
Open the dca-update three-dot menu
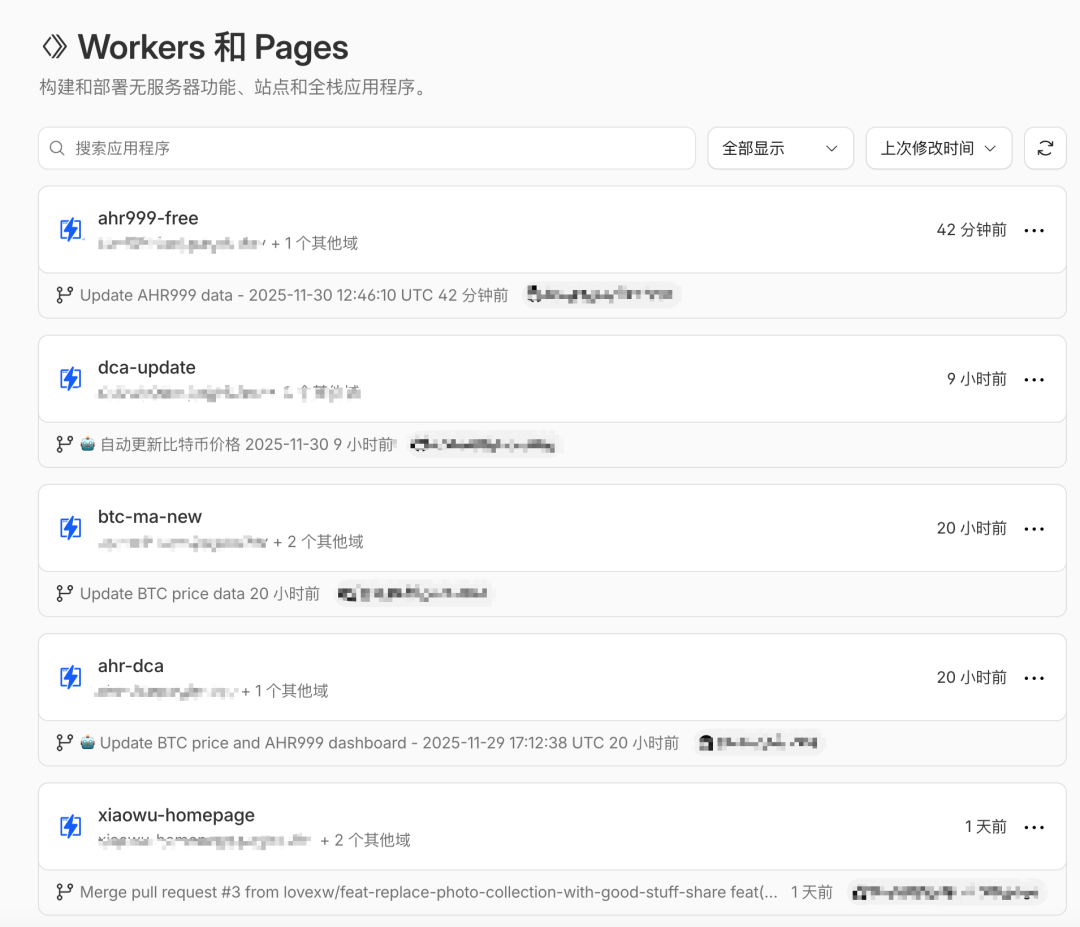1034,379
